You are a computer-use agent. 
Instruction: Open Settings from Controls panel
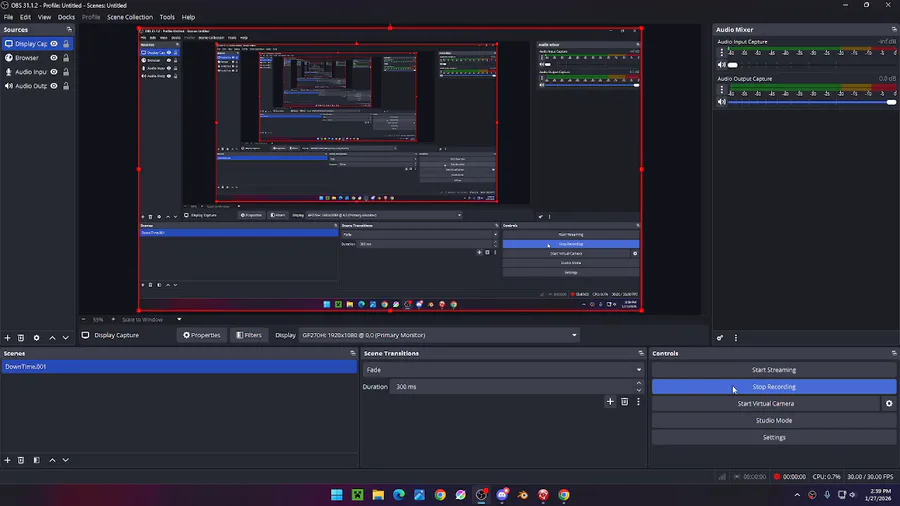tap(774, 437)
